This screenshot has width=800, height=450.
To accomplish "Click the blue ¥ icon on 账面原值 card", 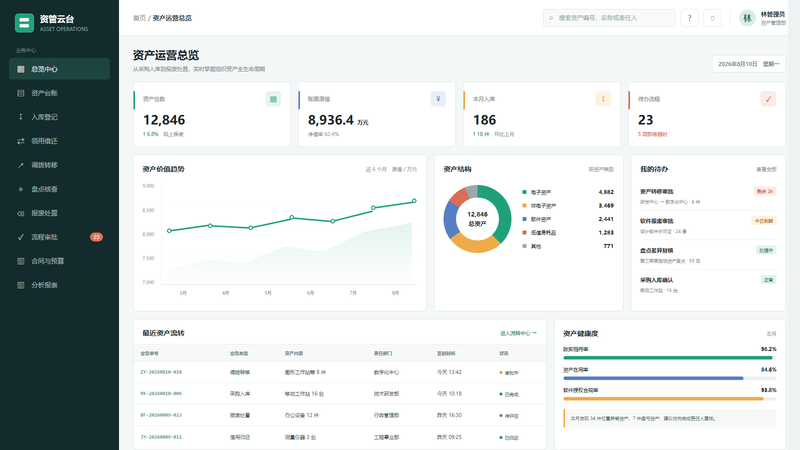I will (438, 99).
